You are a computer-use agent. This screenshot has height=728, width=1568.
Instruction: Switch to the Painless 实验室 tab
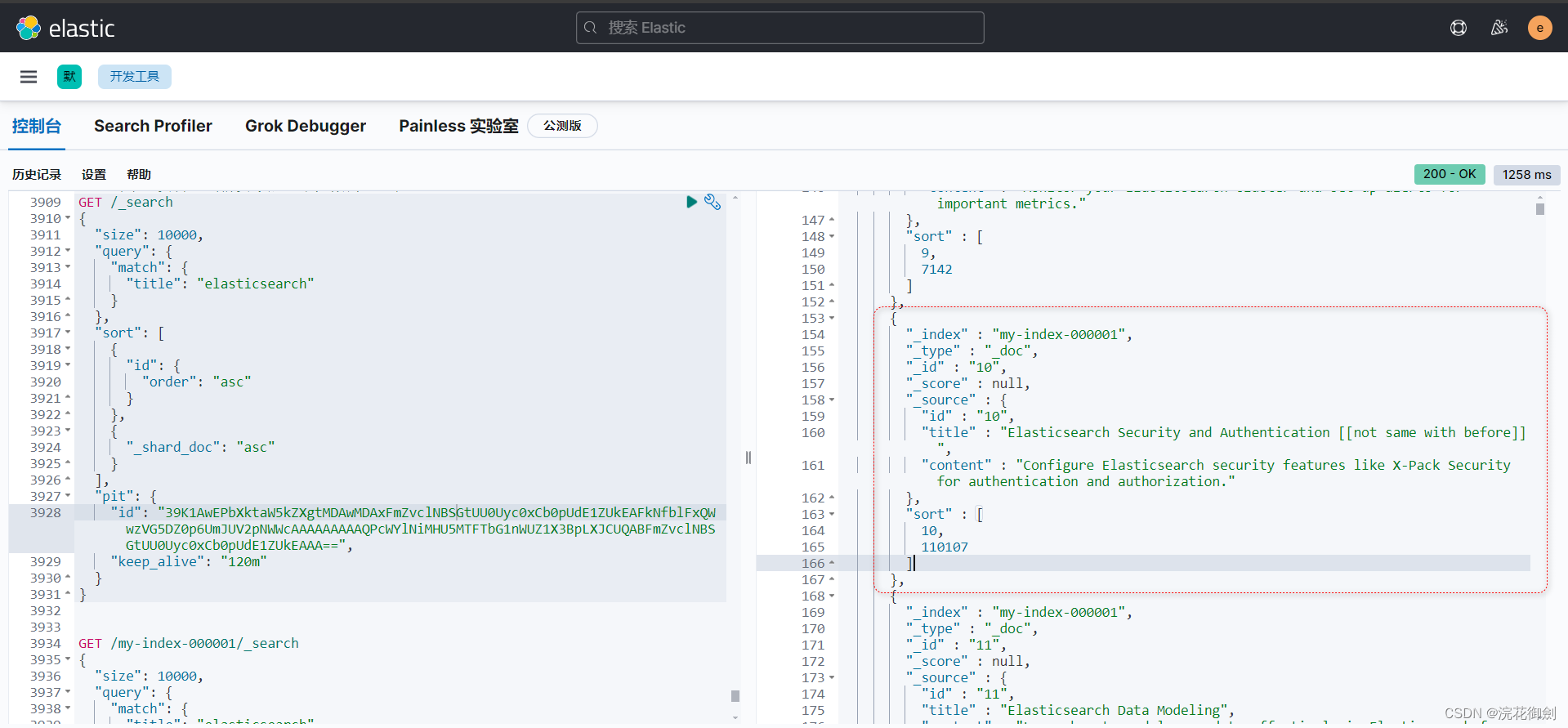[458, 126]
